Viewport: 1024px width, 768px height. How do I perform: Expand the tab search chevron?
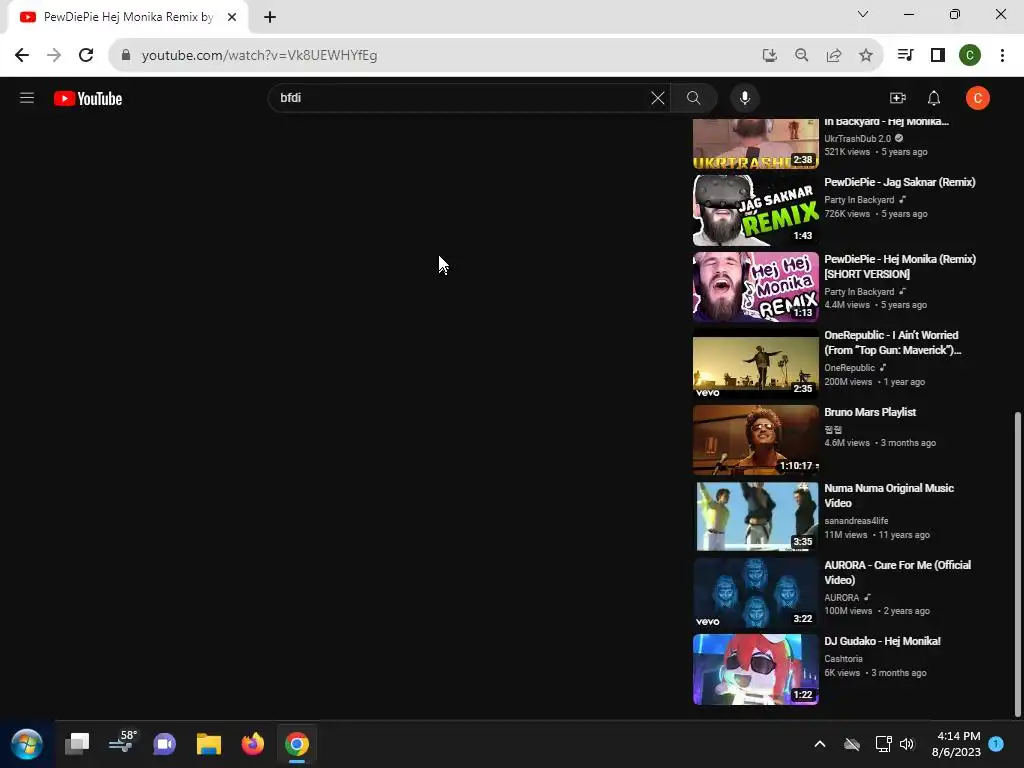[x=863, y=14]
